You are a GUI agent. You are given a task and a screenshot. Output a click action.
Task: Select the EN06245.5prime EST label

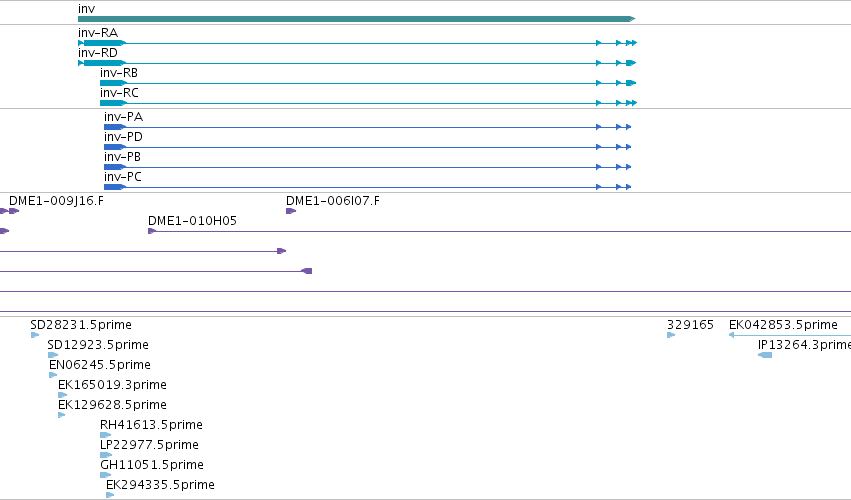(x=100, y=365)
